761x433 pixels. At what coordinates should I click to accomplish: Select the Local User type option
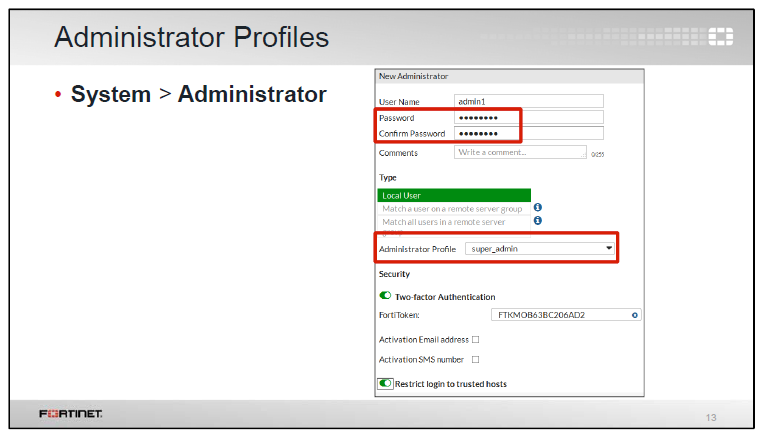pyautogui.click(x=453, y=195)
